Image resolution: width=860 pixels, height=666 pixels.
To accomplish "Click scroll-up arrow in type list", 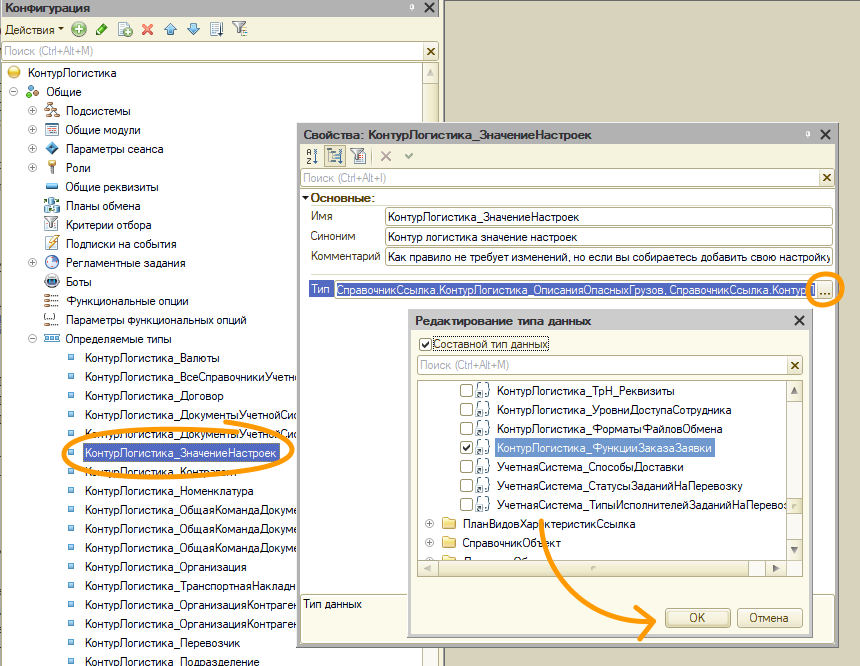I will (794, 391).
